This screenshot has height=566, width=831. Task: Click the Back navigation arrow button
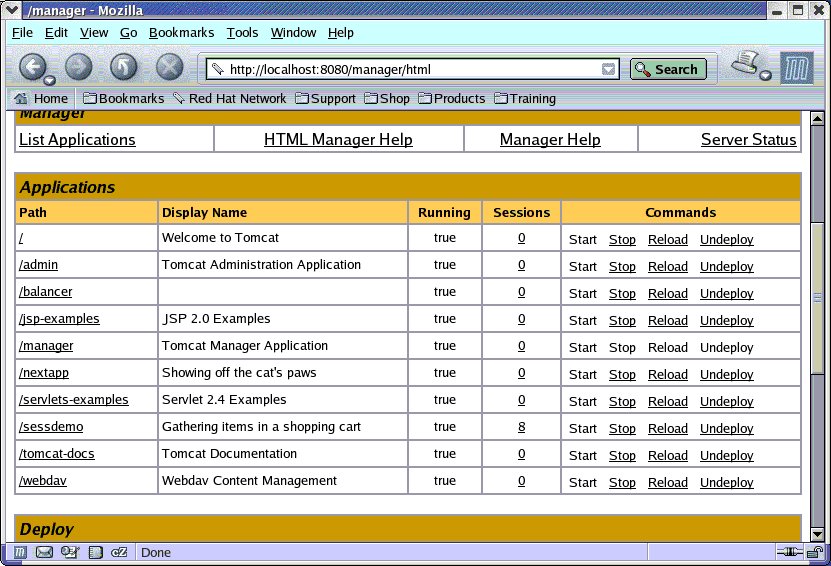tap(32, 67)
